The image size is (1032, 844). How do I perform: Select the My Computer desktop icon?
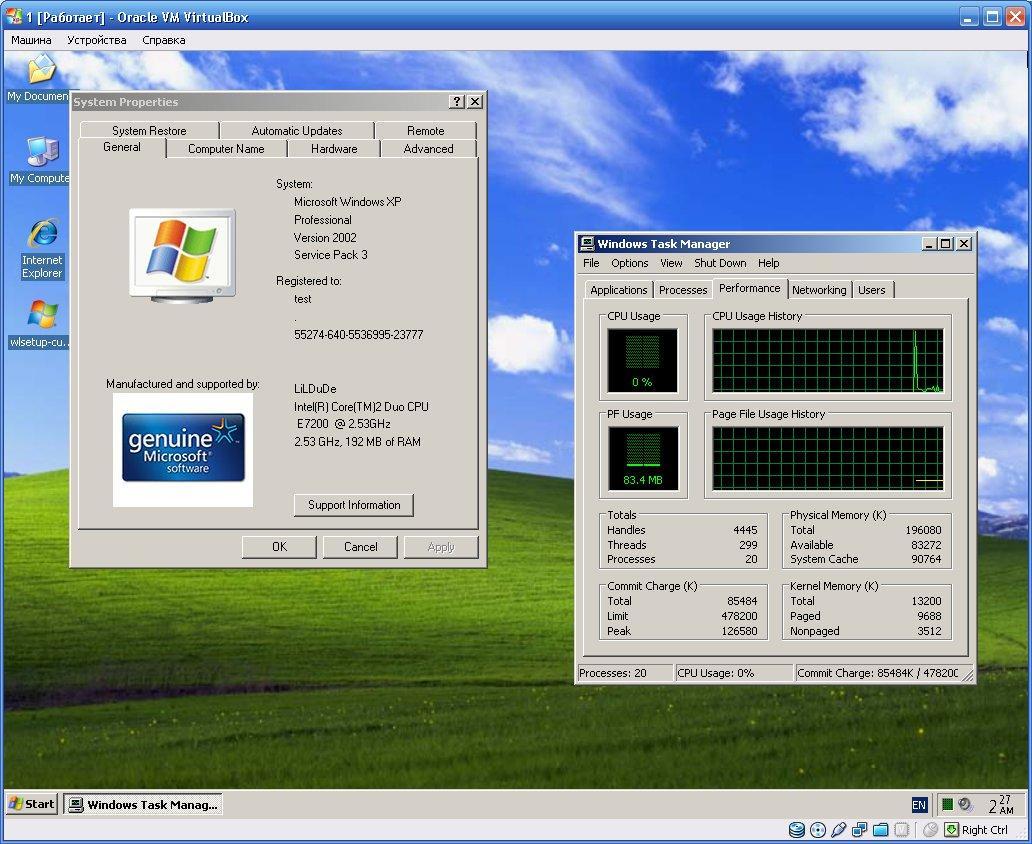tap(42, 153)
